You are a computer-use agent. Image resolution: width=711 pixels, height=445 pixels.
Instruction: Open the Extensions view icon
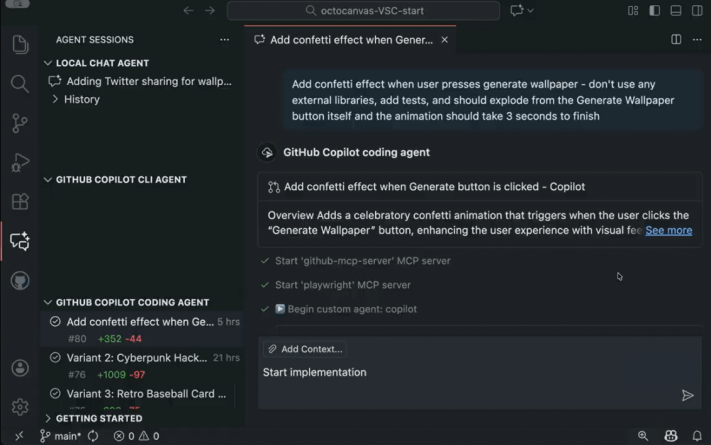point(19,201)
